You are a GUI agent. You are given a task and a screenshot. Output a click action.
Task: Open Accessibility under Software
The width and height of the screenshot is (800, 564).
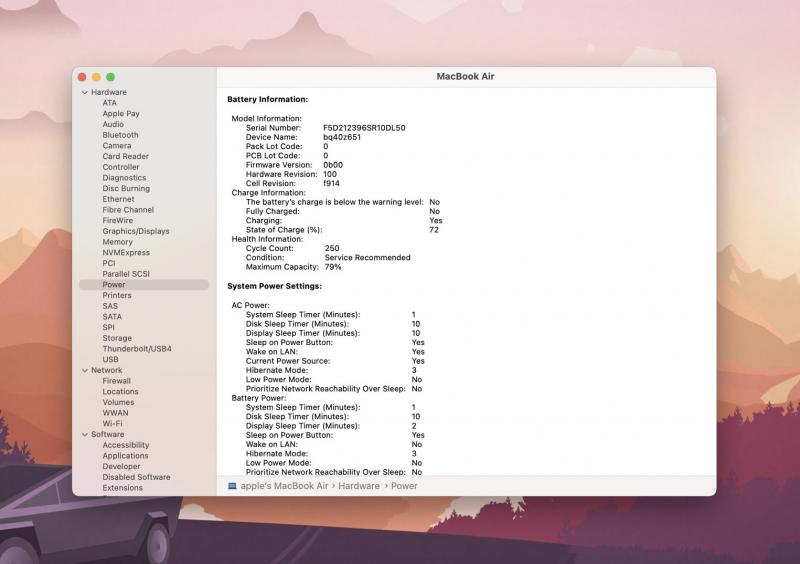pyautogui.click(x=126, y=446)
